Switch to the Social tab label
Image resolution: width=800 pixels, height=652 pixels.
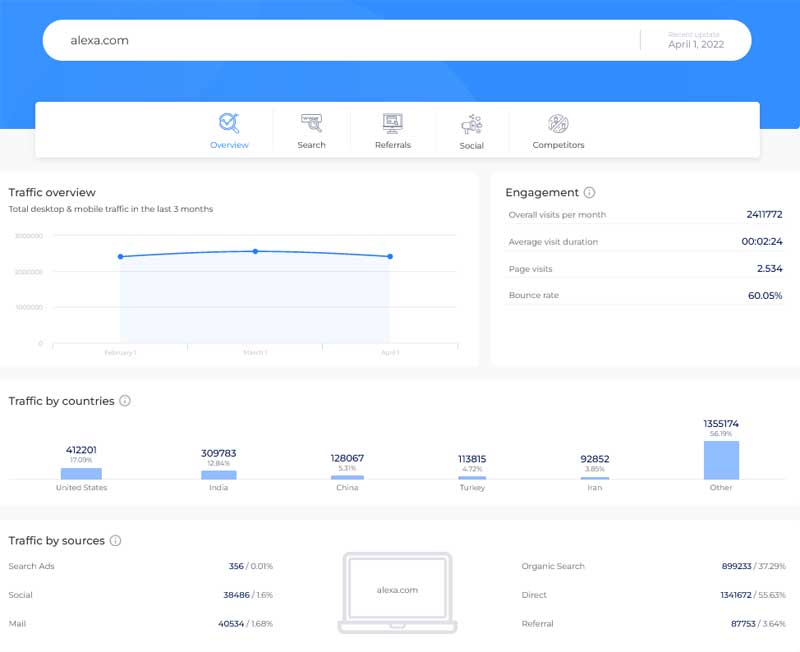471,146
